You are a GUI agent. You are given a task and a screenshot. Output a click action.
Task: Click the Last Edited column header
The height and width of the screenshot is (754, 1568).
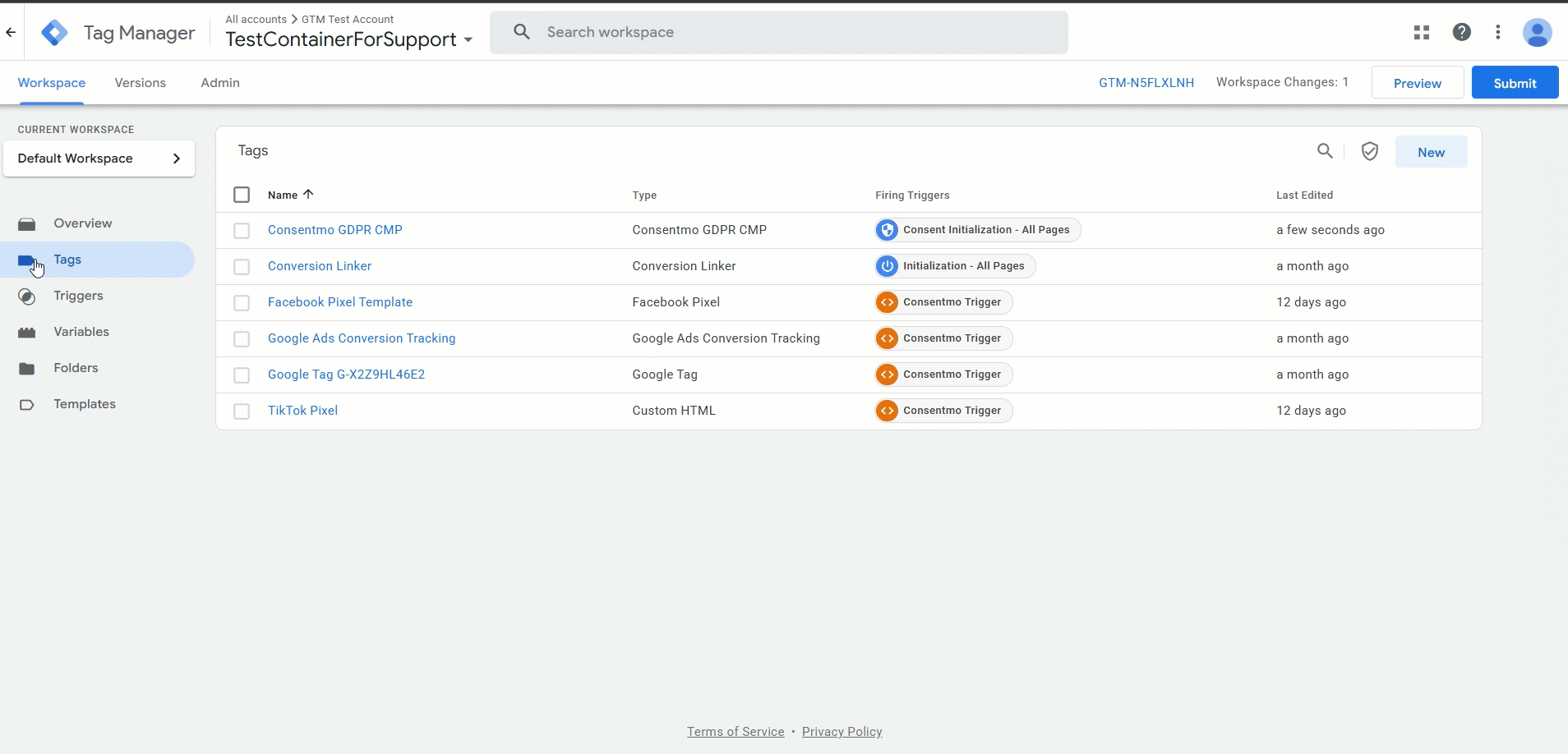tap(1305, 195)
